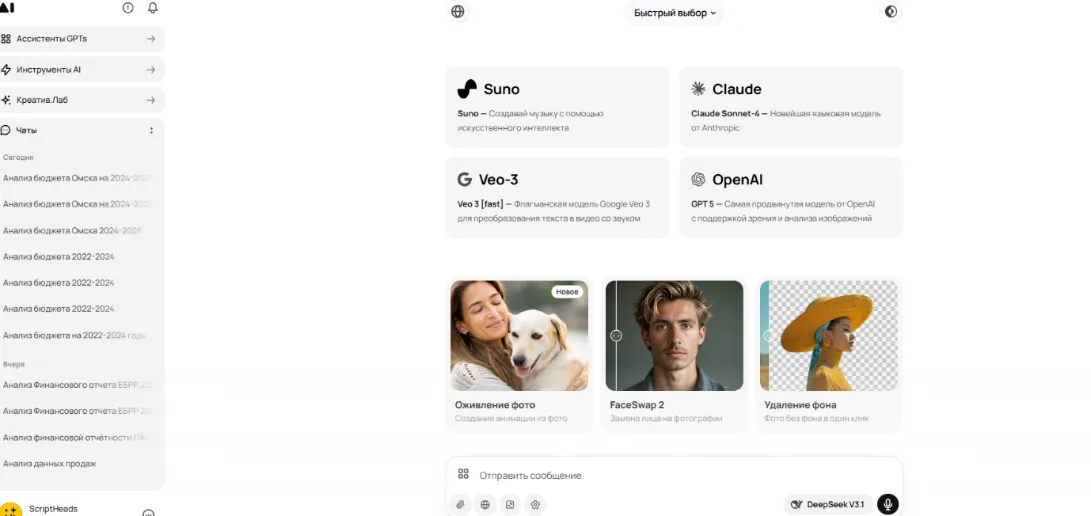Toggle the web search globe in message bar
This screenshot has height=516, width=1091.
click(485, 505)
